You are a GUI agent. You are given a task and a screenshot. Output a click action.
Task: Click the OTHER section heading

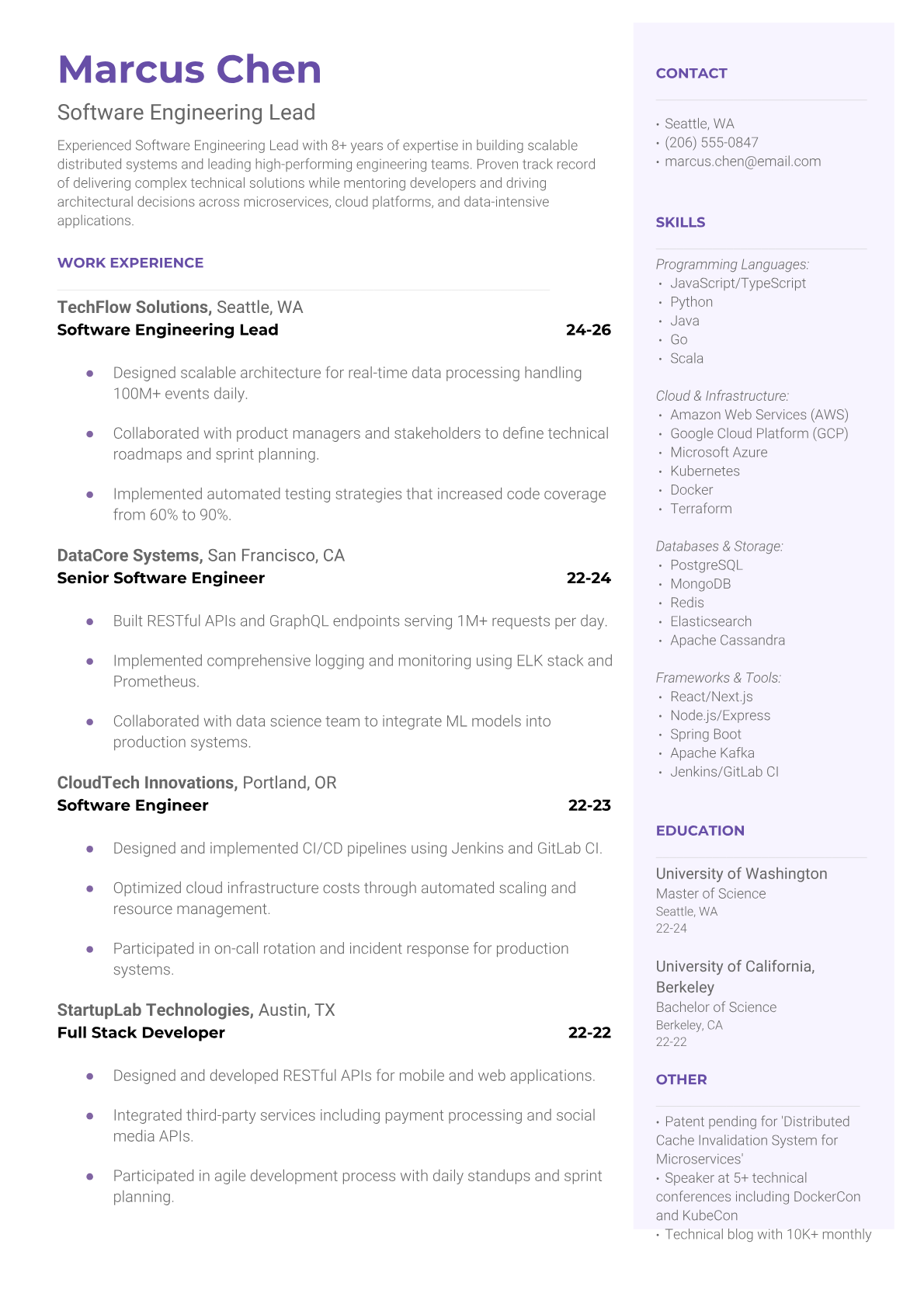click(681, 1079)
